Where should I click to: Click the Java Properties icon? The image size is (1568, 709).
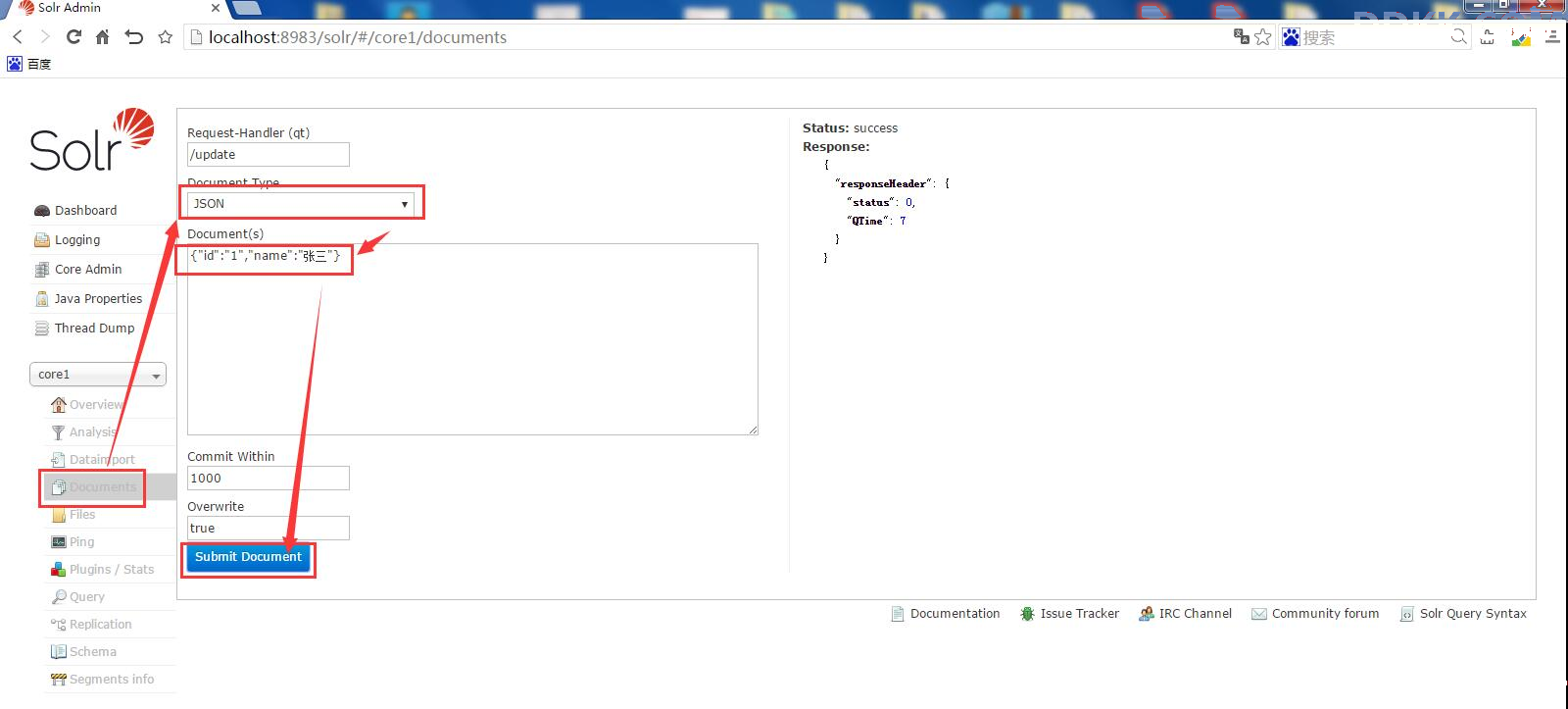coord(42,299)
